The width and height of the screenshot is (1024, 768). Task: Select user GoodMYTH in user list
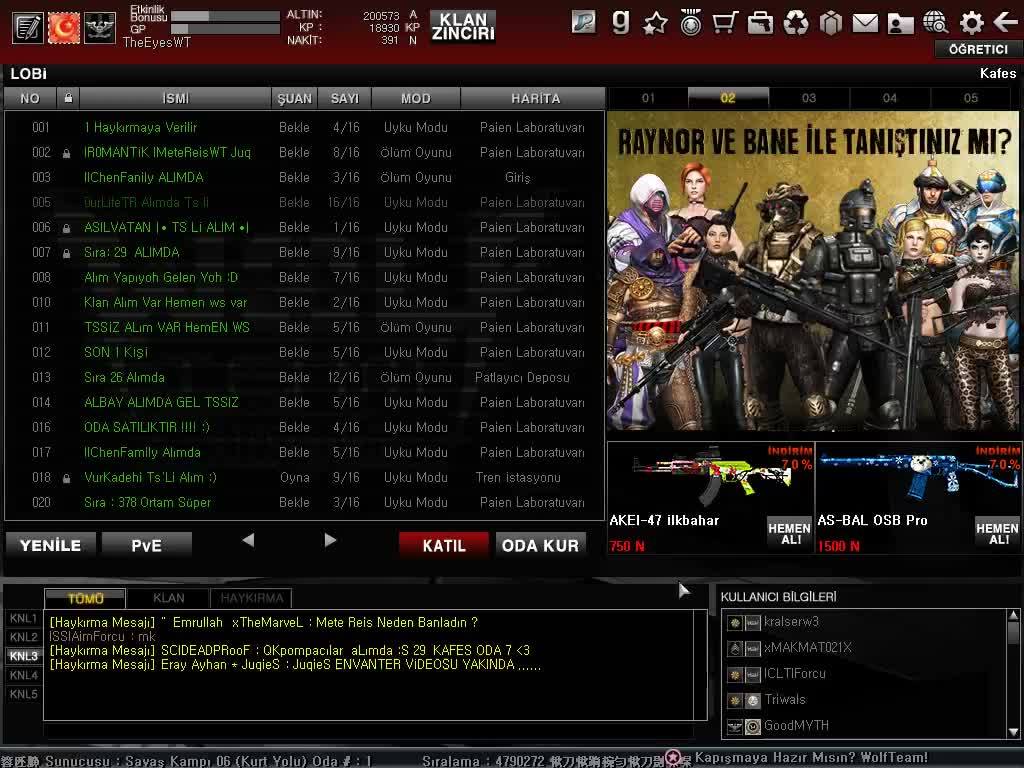[865, 726]
